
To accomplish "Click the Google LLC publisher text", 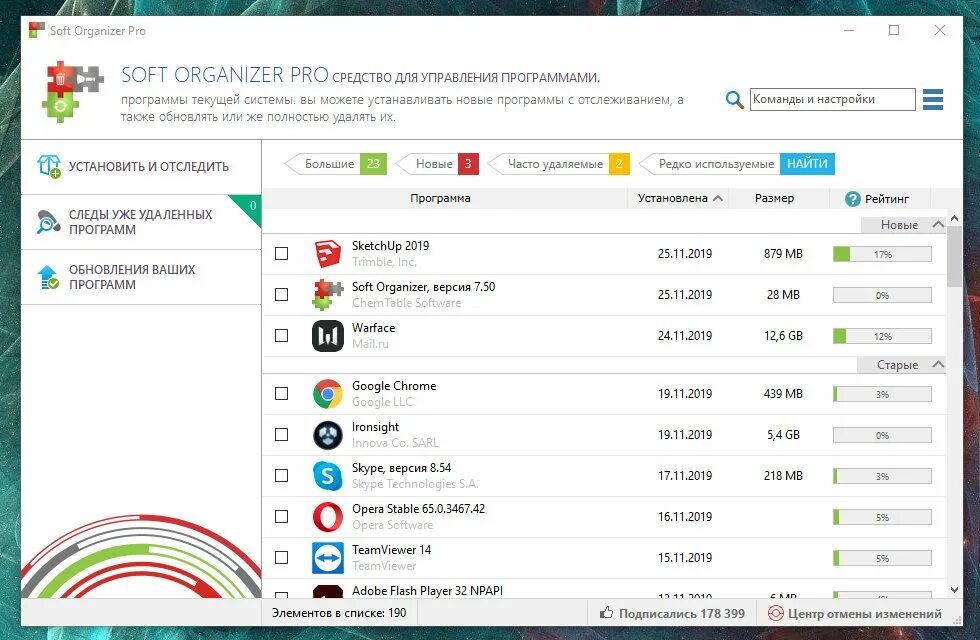I will point(382,402).
